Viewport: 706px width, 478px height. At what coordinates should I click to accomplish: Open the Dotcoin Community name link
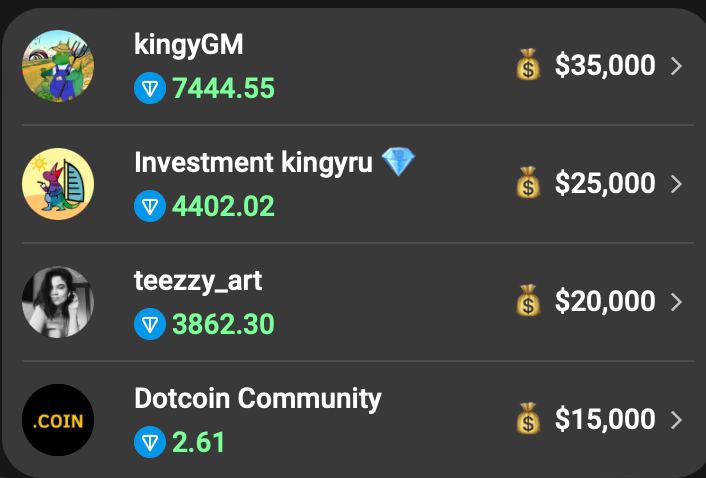coord(258,399)
